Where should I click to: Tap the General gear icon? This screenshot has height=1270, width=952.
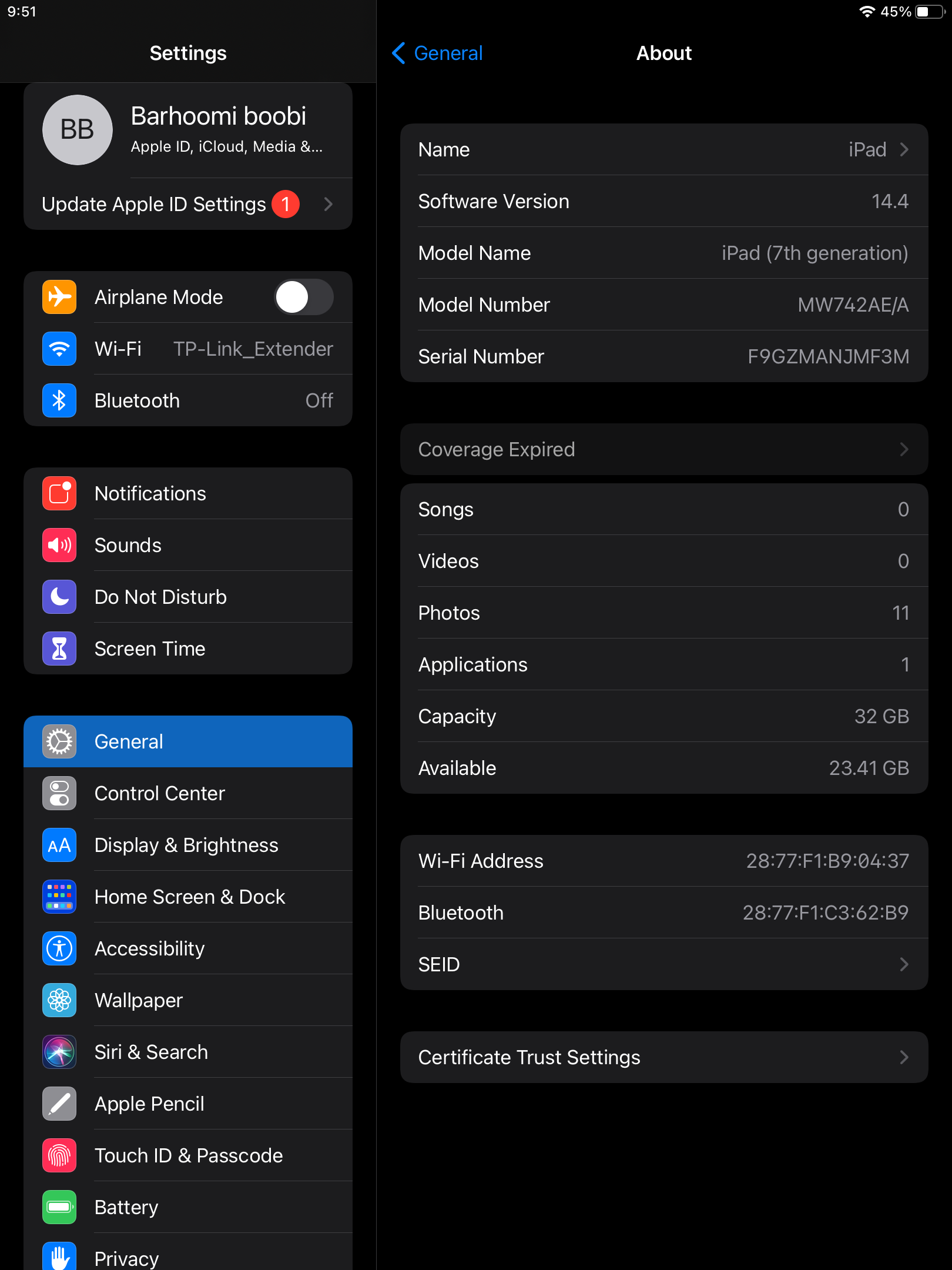click(x=59, y=741)
